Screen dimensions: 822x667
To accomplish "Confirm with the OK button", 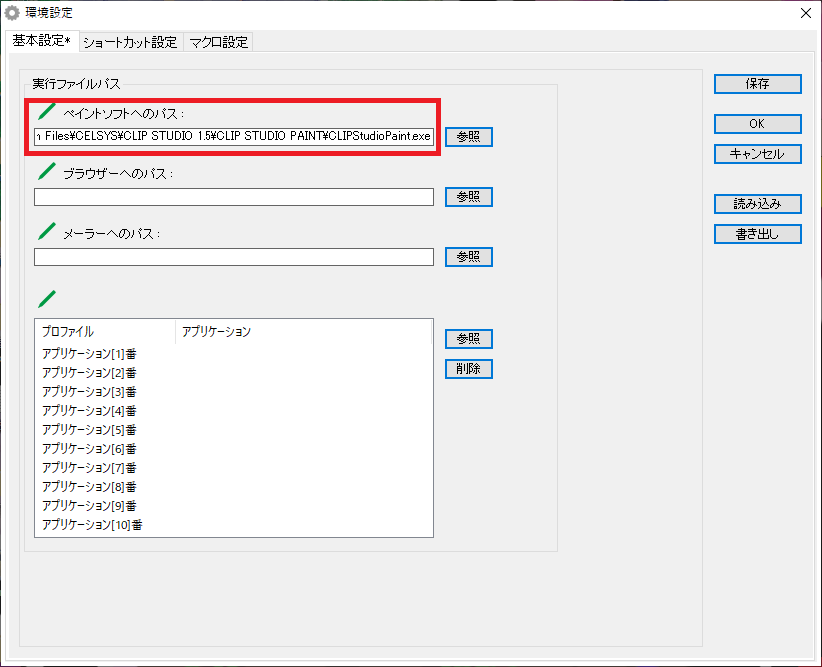I will (757, 124).
